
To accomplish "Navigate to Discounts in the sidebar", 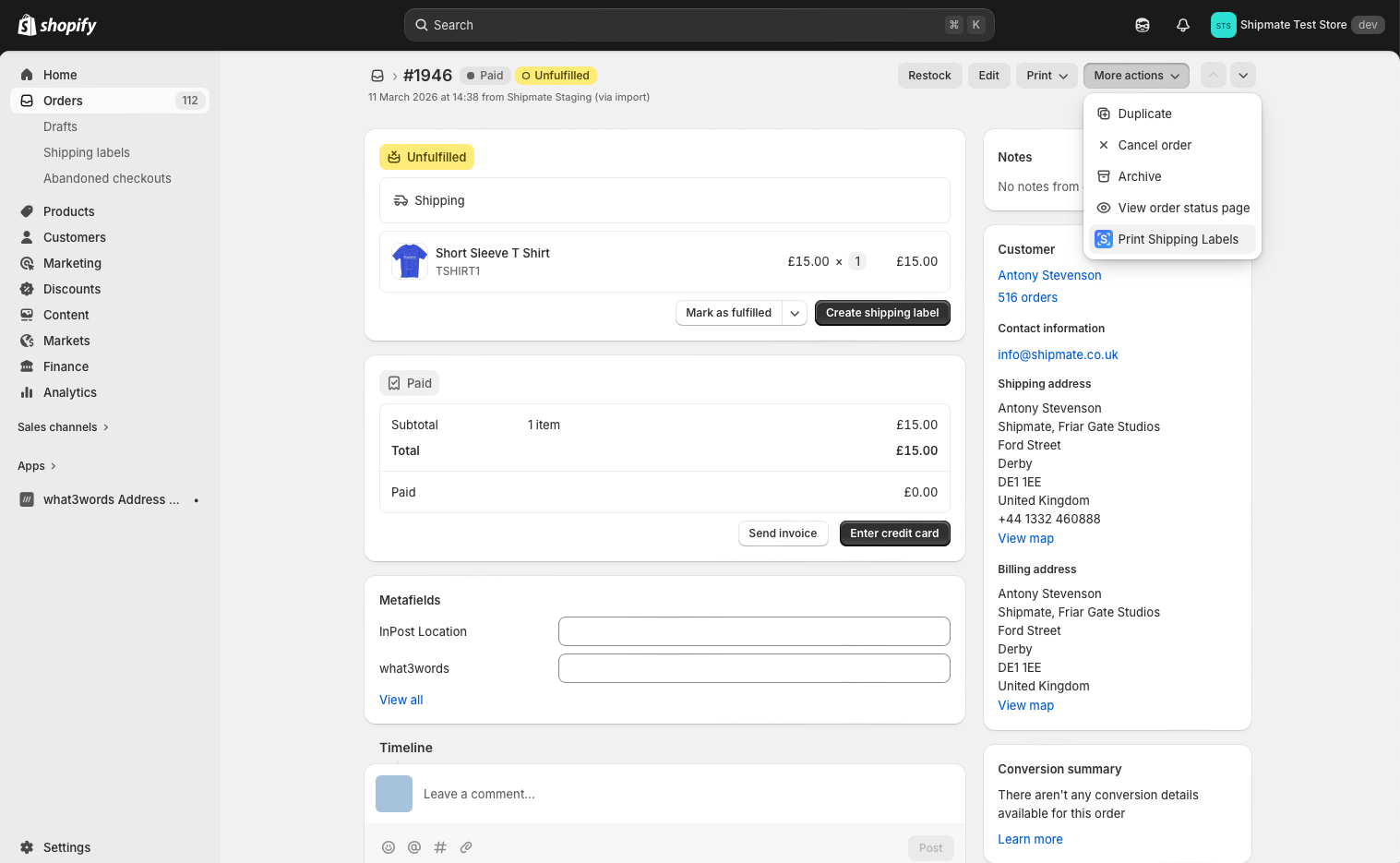I will 71,289.
